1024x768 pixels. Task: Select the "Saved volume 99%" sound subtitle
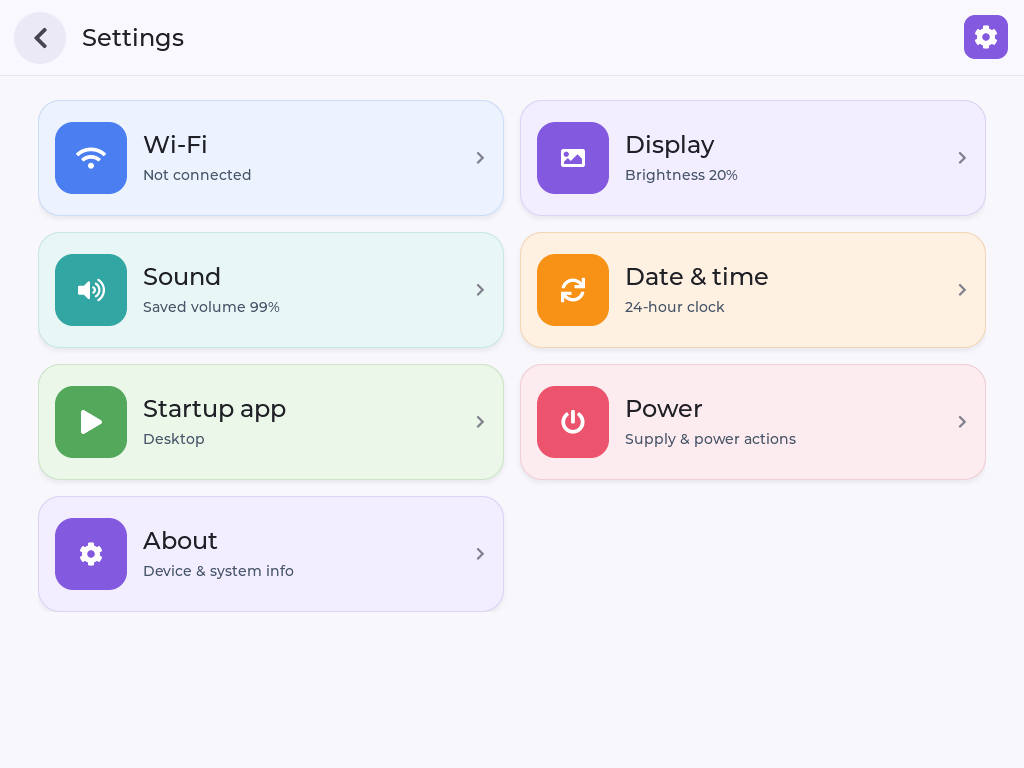point(211,307)
